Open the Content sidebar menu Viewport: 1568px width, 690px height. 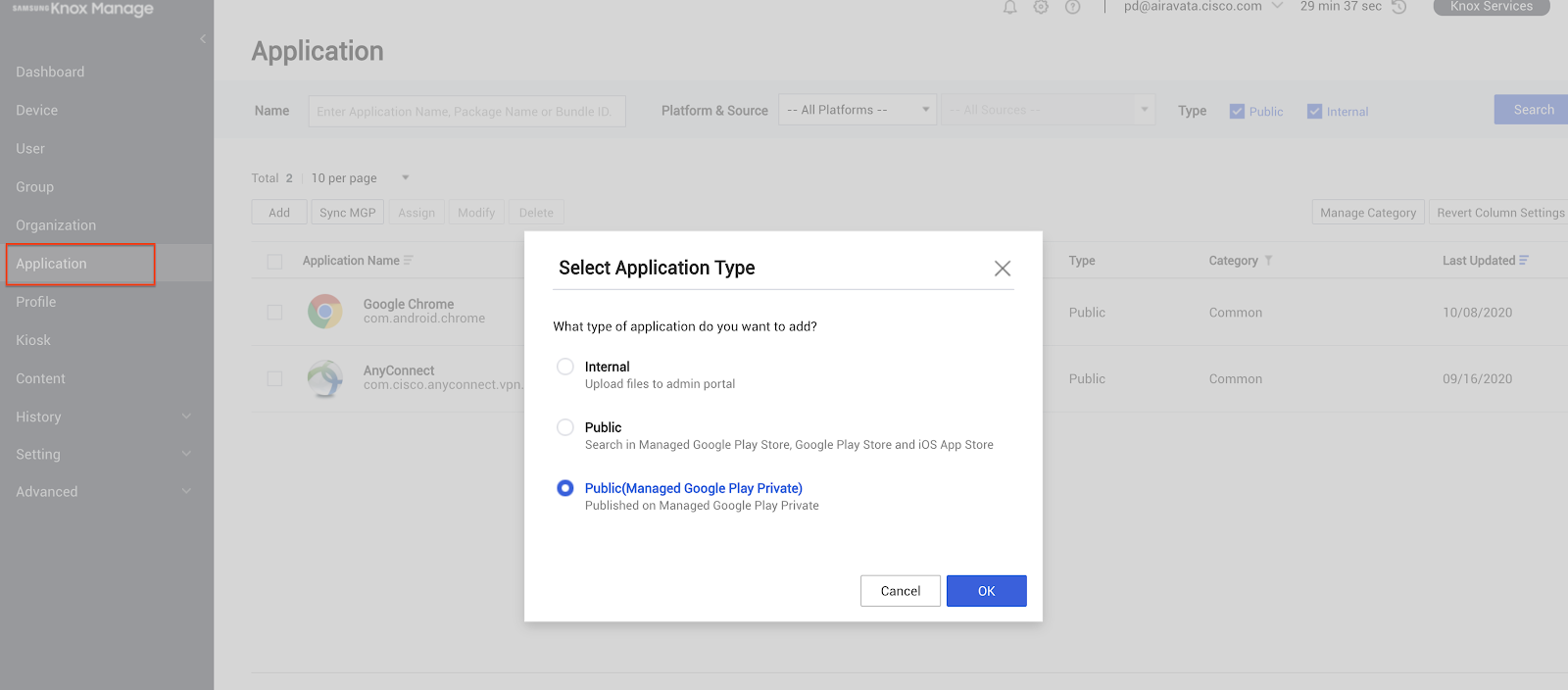(x=41, y=378)
